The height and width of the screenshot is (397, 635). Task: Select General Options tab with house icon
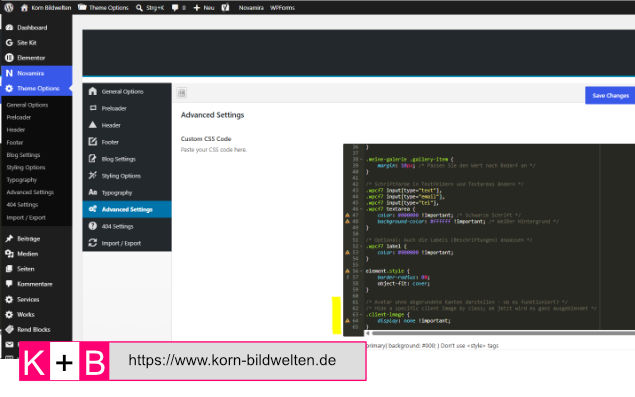(x=127, y=92)
